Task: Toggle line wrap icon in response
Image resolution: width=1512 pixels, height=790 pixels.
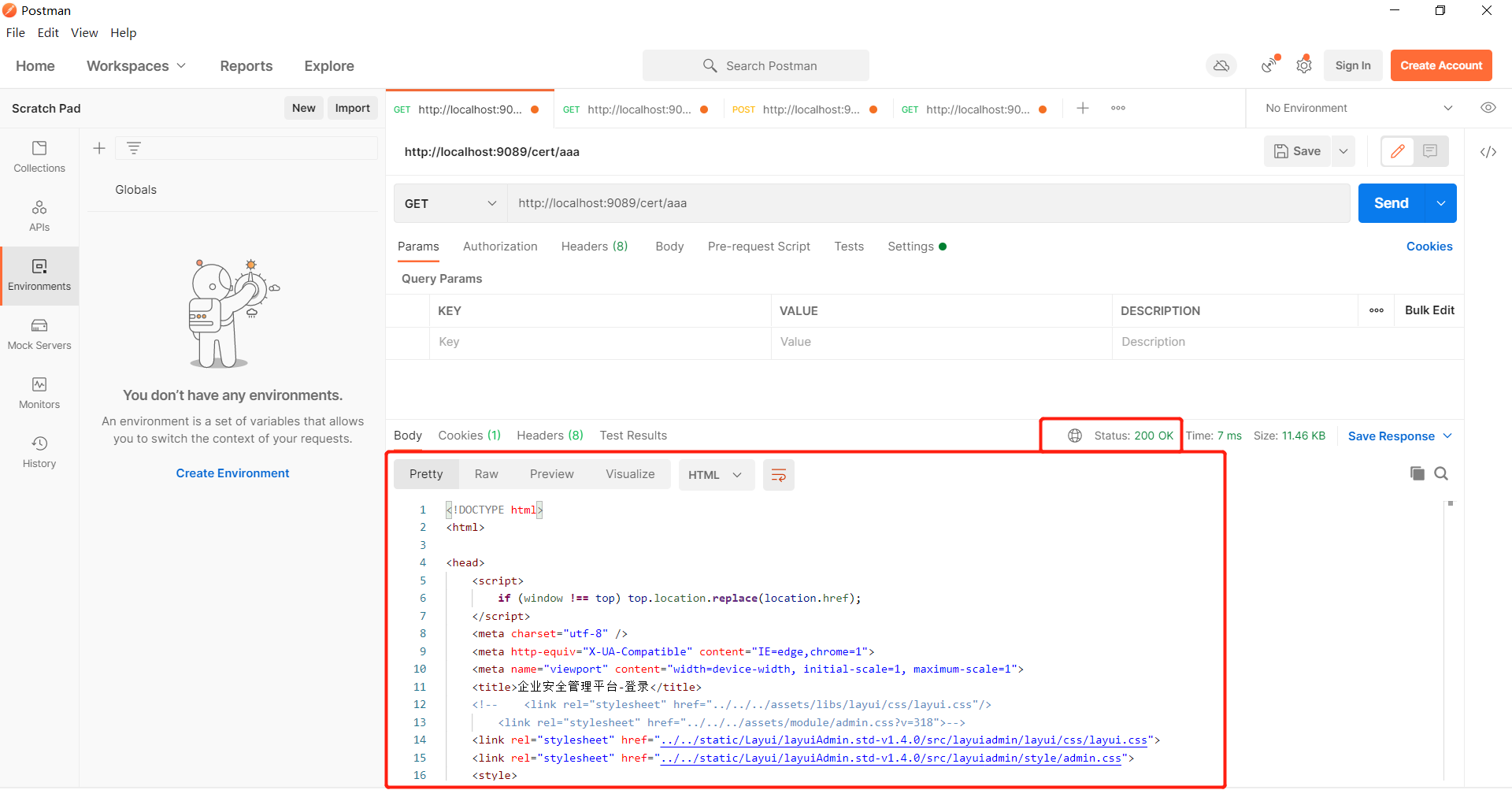Action: pyautogui.click(x=779, y=475)
